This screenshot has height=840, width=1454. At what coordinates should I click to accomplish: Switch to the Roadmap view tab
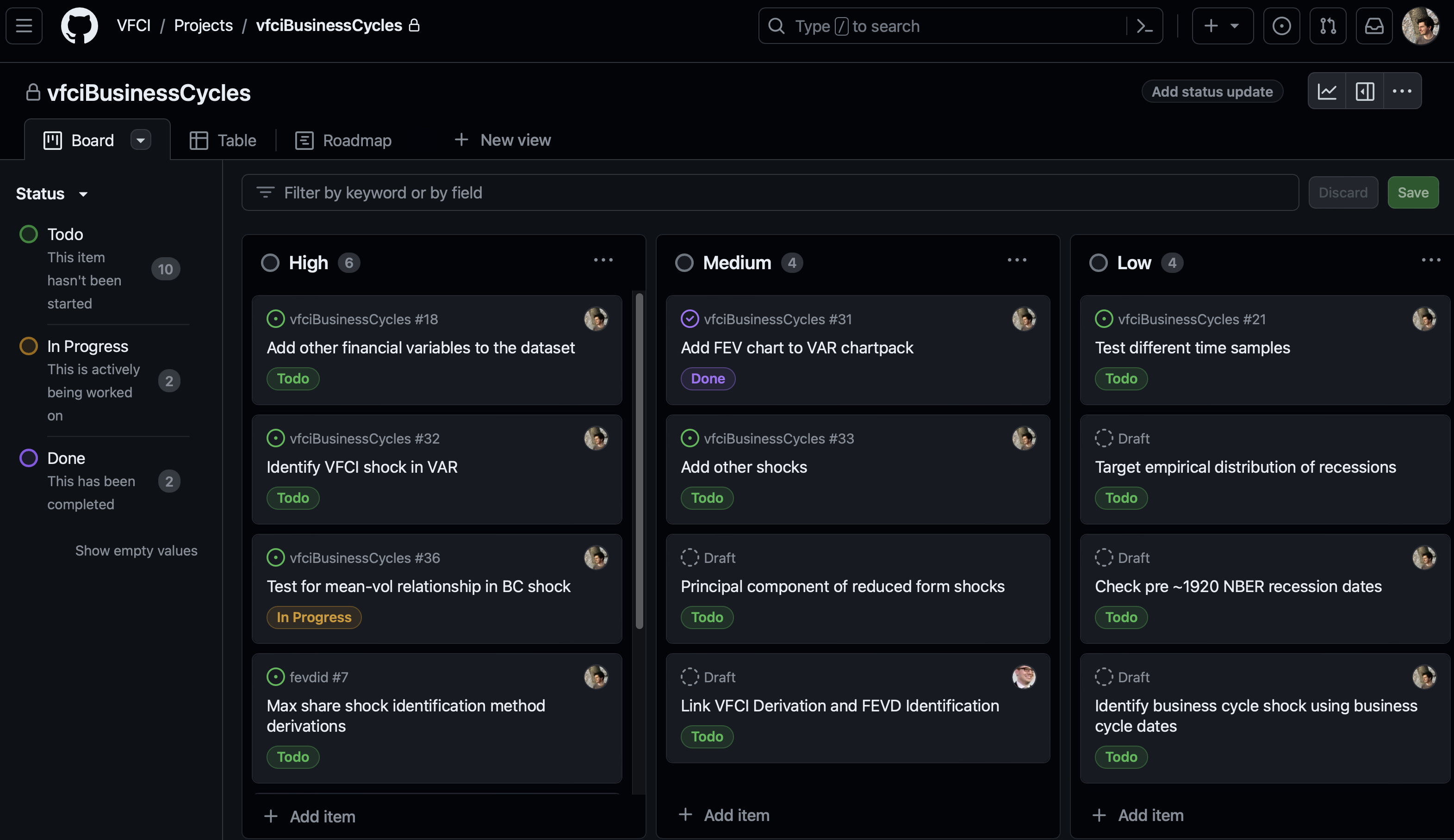coord(343,140)
